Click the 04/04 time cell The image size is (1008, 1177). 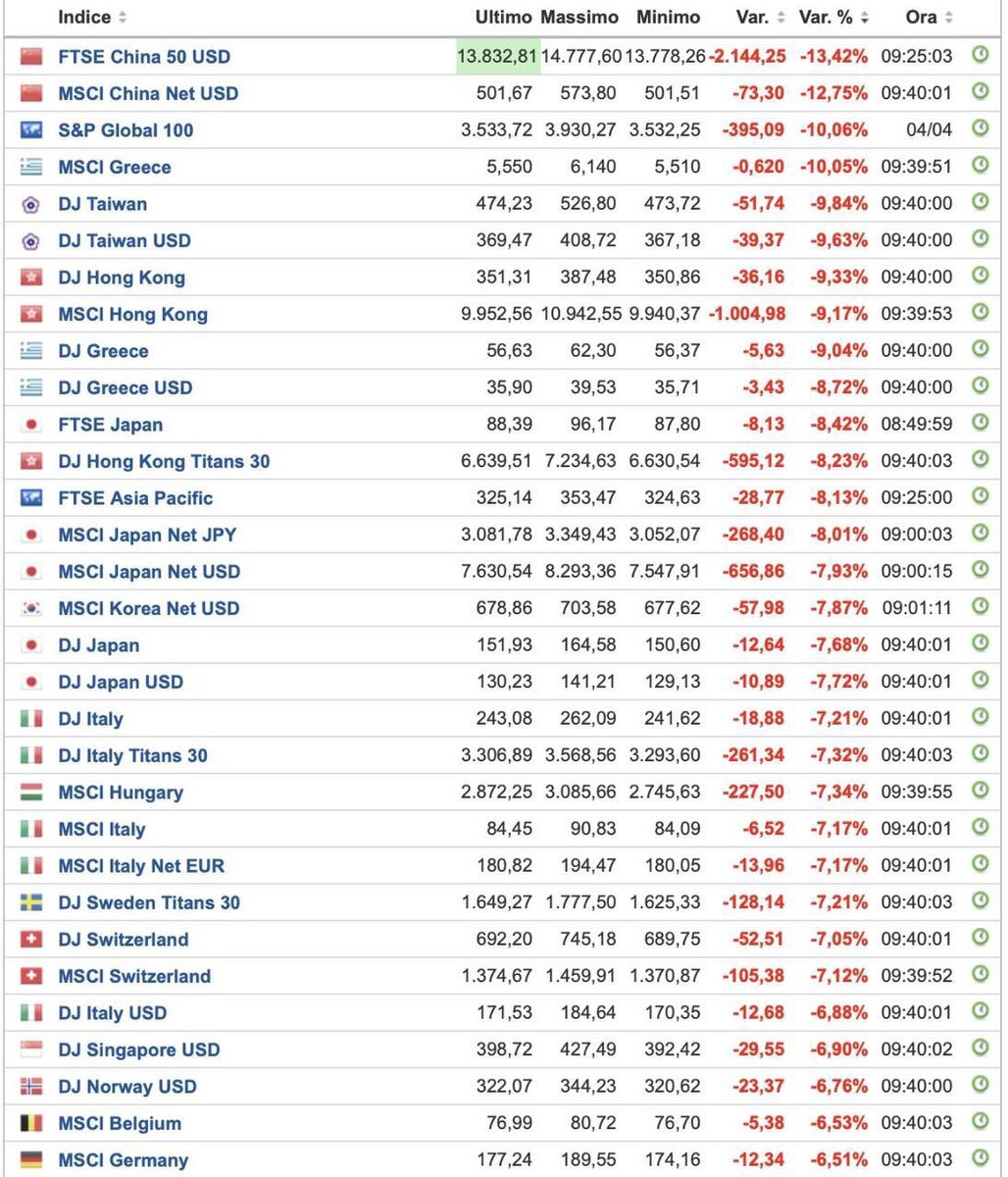(931, 130)
